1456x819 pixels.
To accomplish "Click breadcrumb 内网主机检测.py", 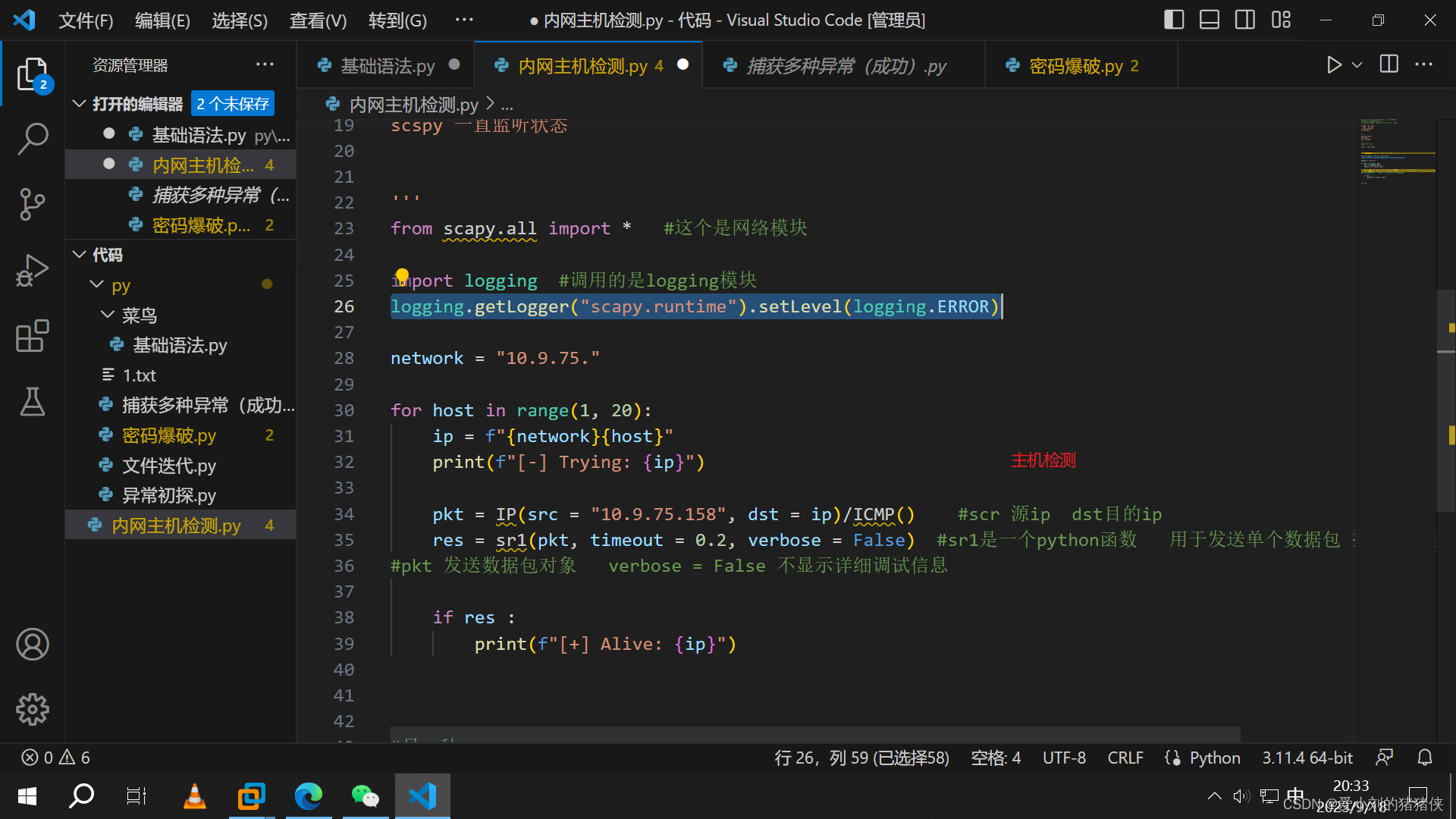I will click(413, 104).
